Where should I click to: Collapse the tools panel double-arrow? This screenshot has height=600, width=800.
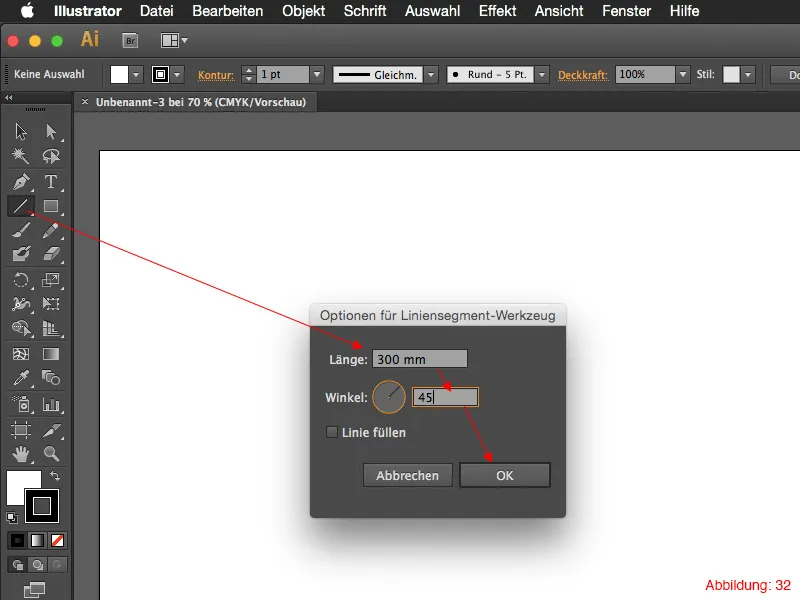pyautogui.click(x=9, y=97)
